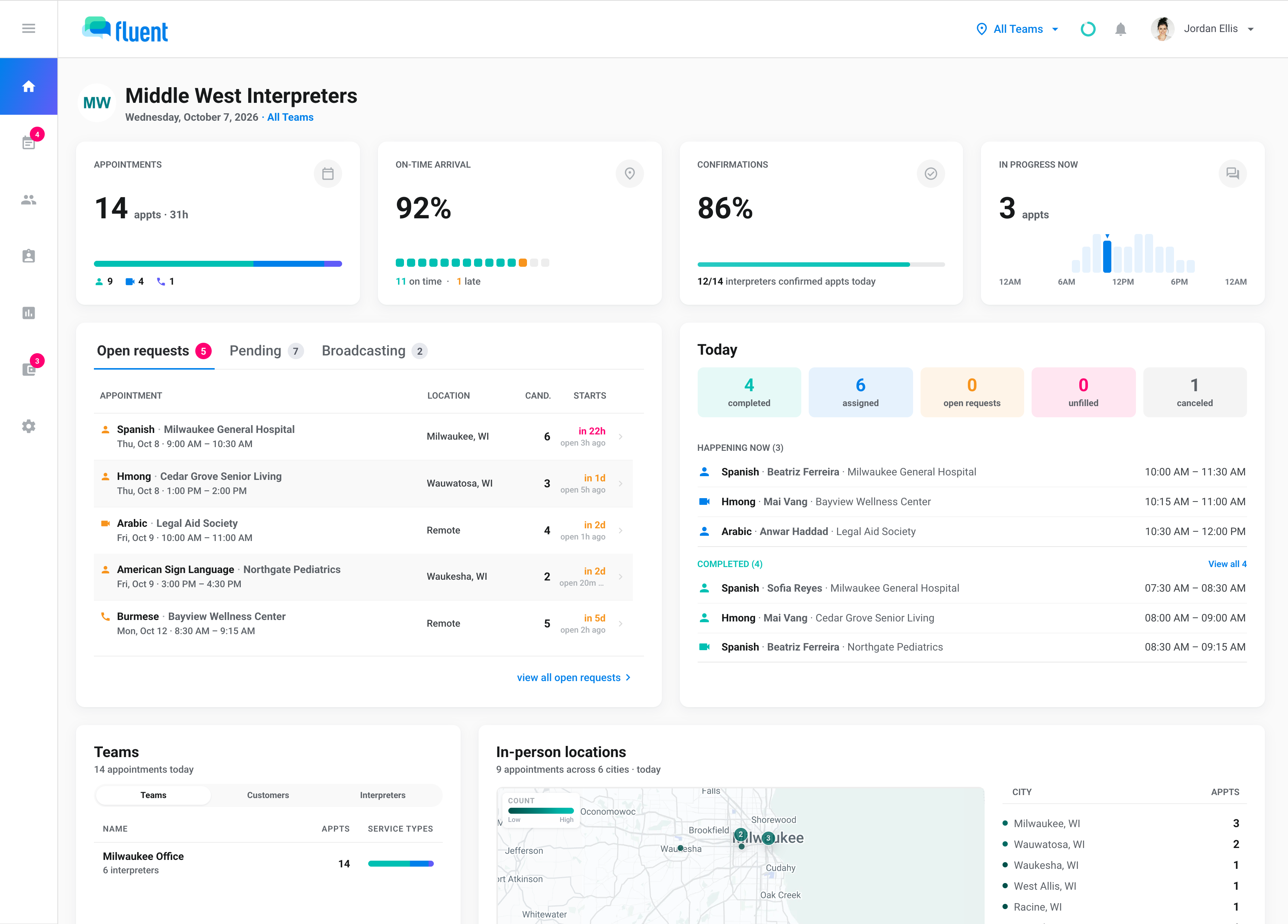Click the 6 assigned tile
The width and height of the screenshot is (1288, 924).
tap(861, 392)
